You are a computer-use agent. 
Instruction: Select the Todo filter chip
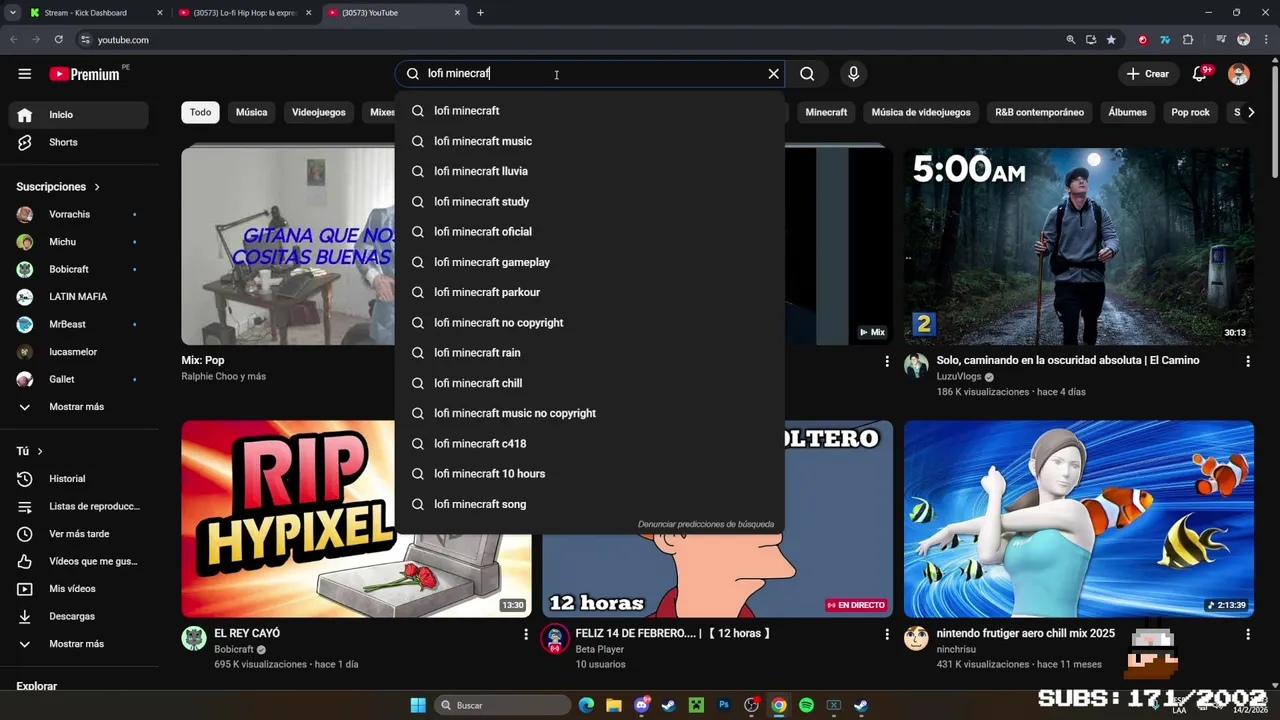coord(200,112)
